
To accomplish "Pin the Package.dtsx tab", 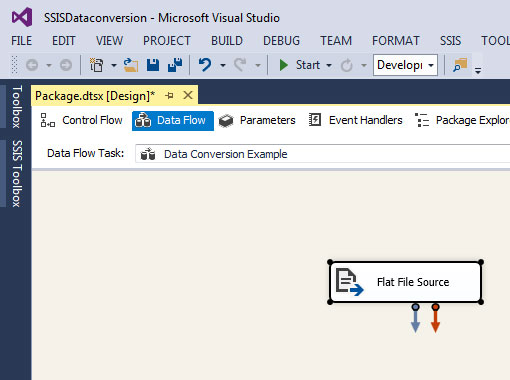I will coord(169,96).
